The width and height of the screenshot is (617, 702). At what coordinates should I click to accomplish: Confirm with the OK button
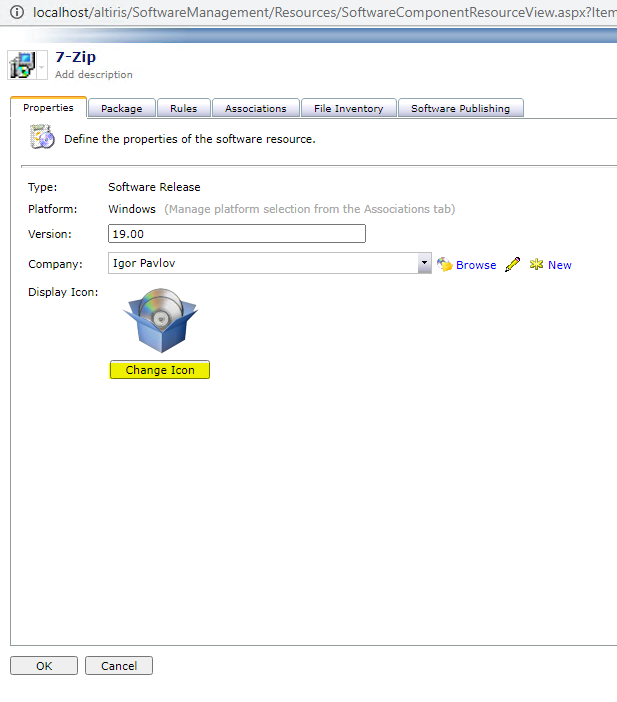pos(44,666)
